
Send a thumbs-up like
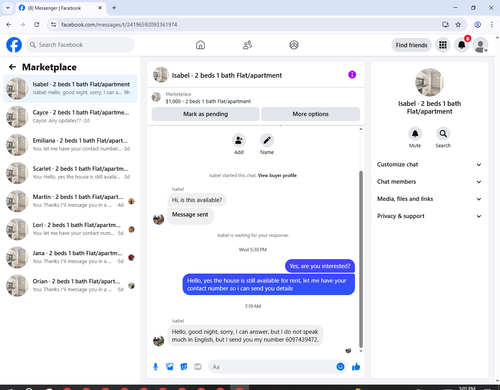356,367
